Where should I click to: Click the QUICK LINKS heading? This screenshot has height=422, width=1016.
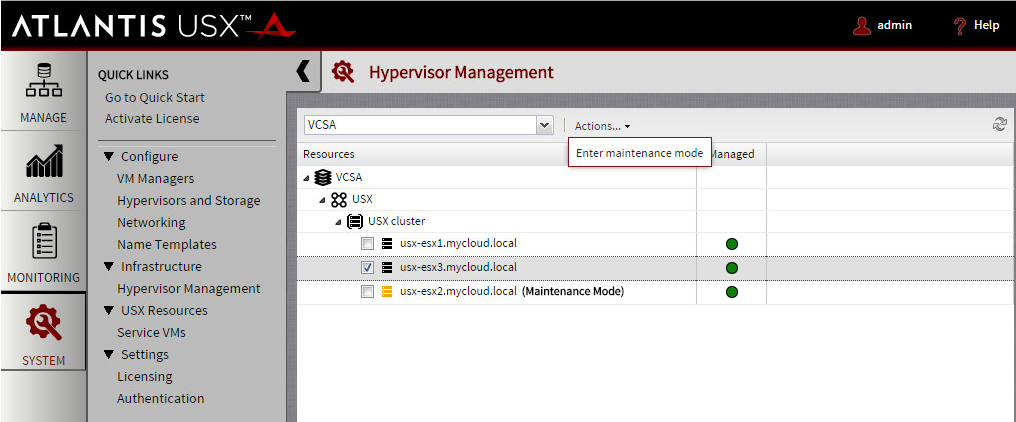(133, 75)
